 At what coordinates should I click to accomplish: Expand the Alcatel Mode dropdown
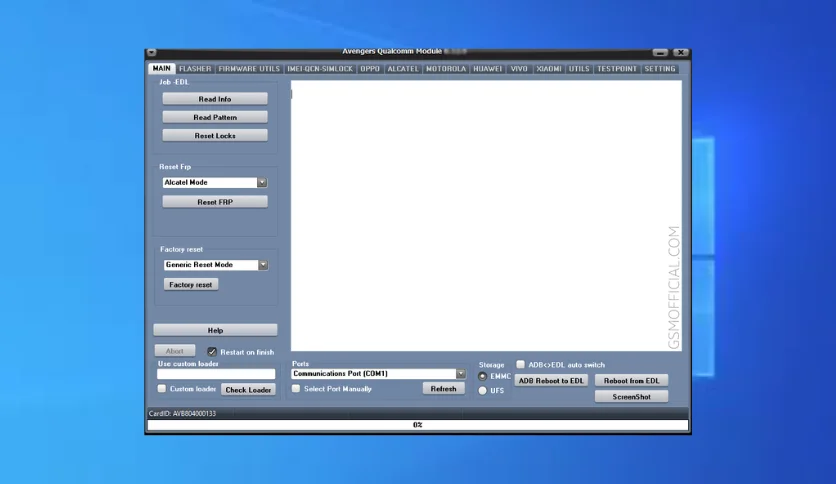click(x=262, y=182)
